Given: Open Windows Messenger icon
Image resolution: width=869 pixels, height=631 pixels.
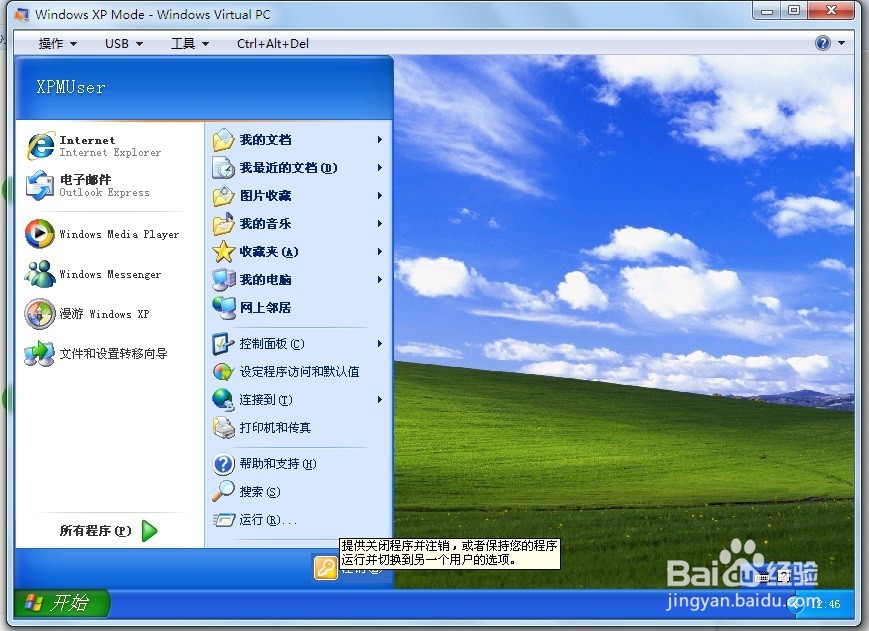Looking at the screenshot, I should point(40,274).
